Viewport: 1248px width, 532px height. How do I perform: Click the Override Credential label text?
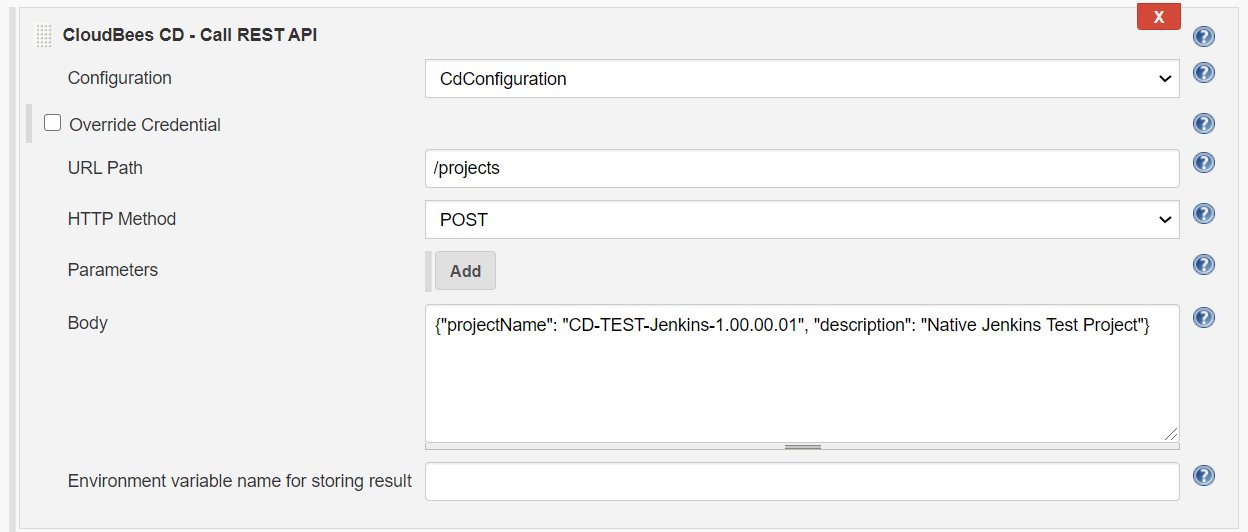coord(145,125)
